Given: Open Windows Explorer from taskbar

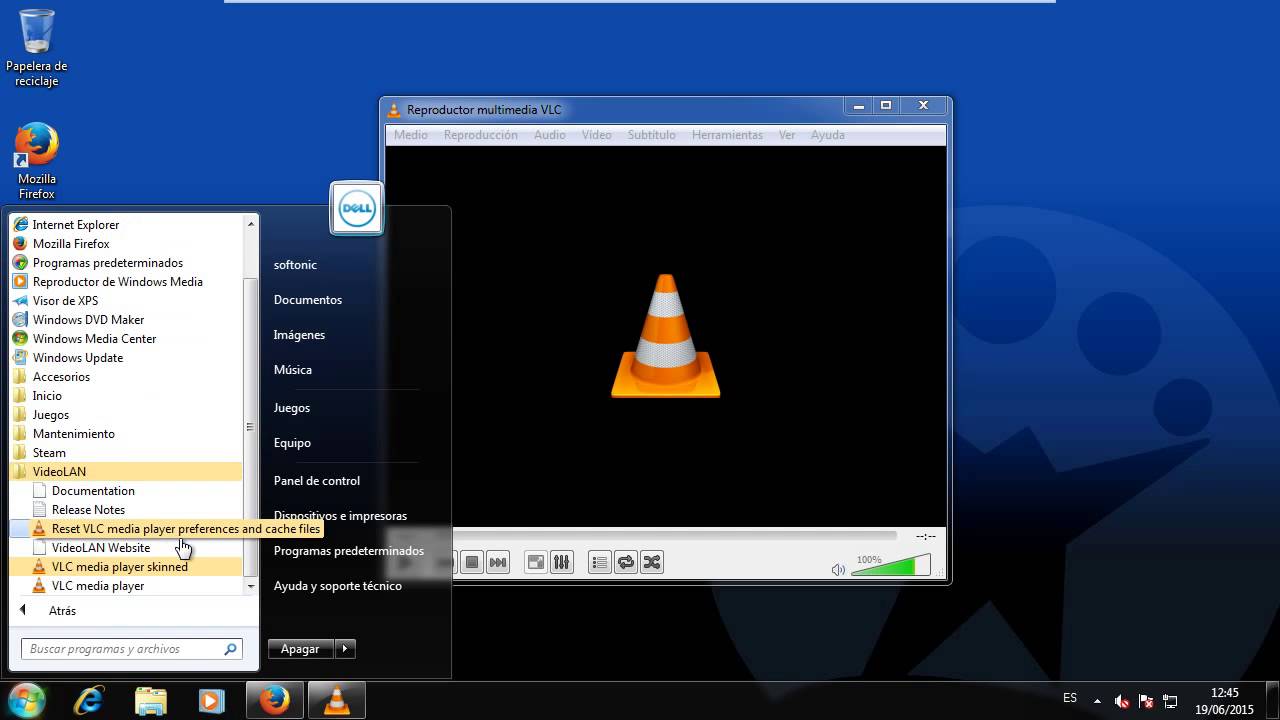Looking at the screenshot, I should coord(150,701).
